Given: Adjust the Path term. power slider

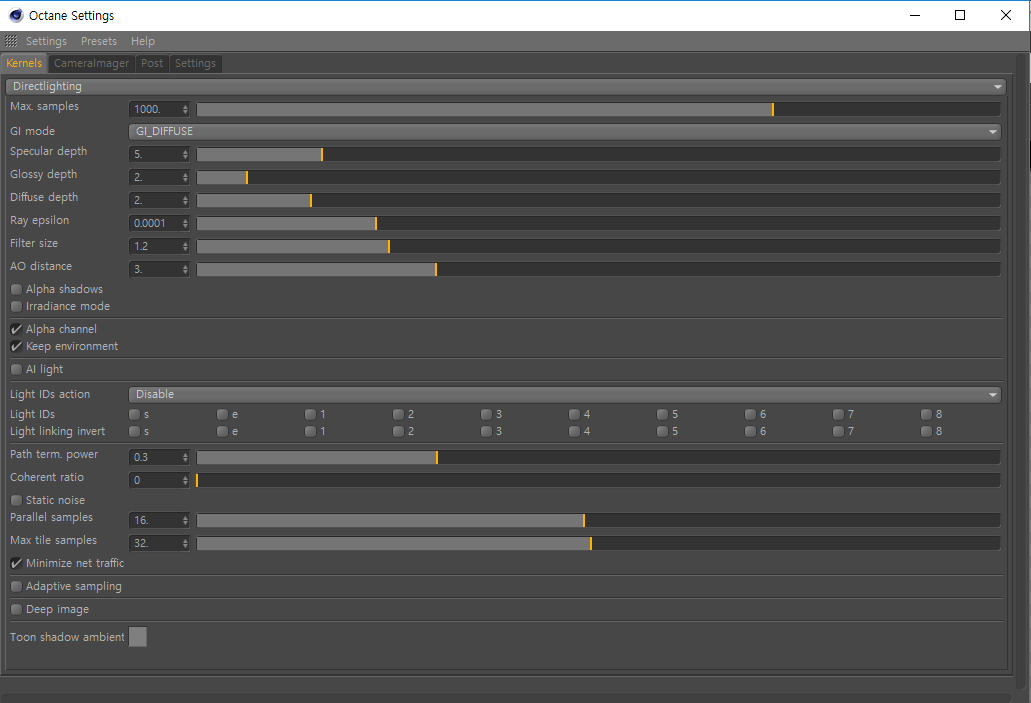Looking at the screenshot, I should [x=598, y=458].
